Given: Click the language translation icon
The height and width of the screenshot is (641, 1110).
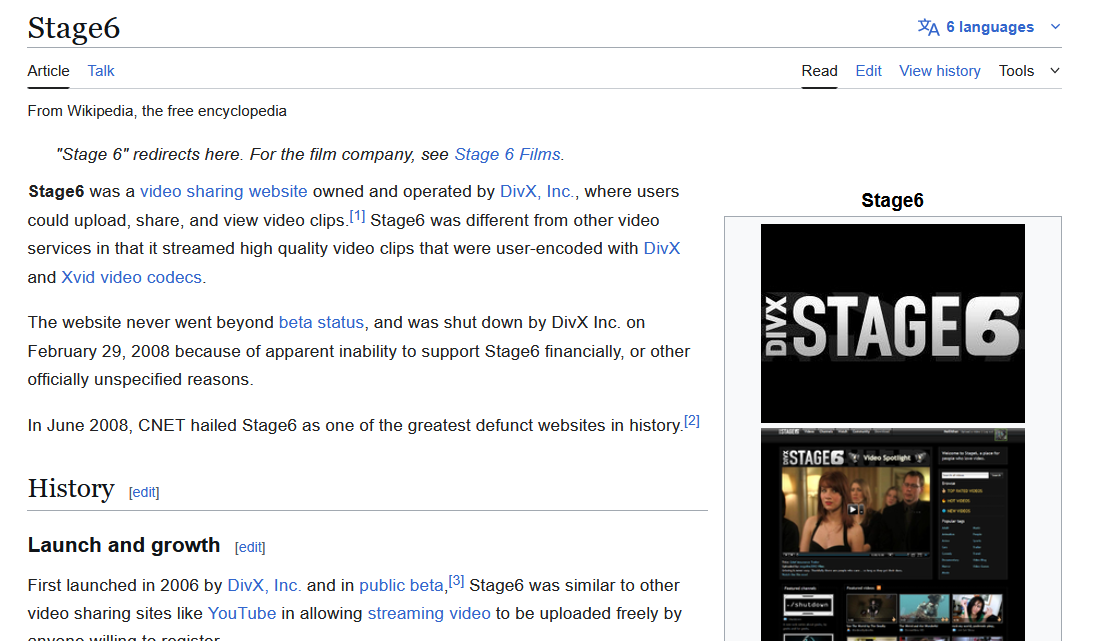Looking at the screenshot, I should [928, 27].
